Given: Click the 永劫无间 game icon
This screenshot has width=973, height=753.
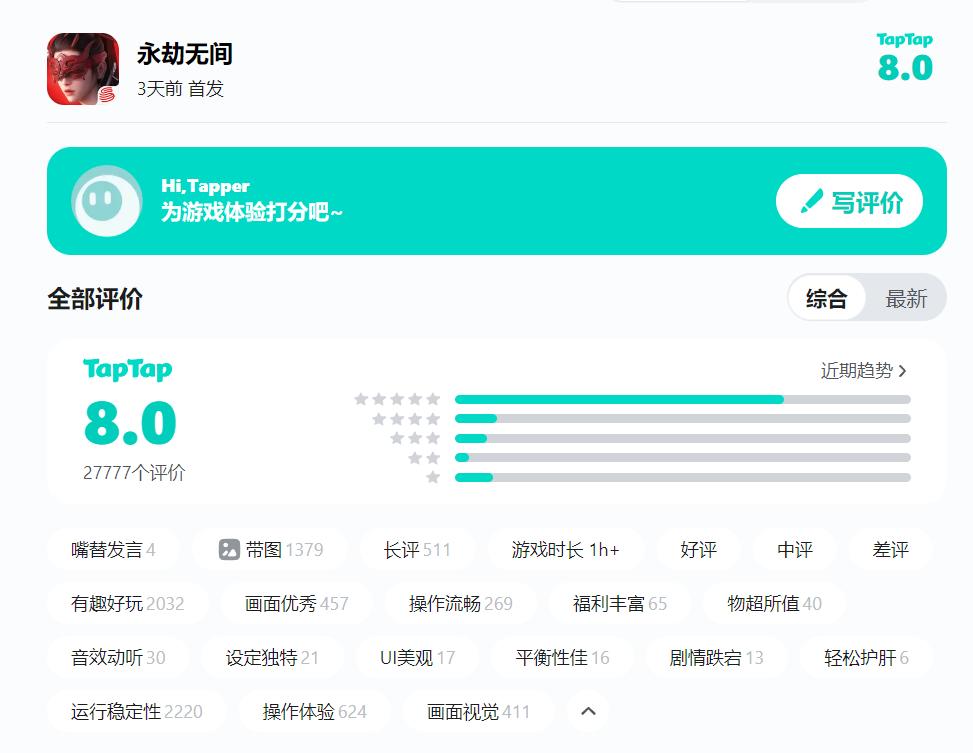Looking at the screenshot, I should [x=83, y=69].
